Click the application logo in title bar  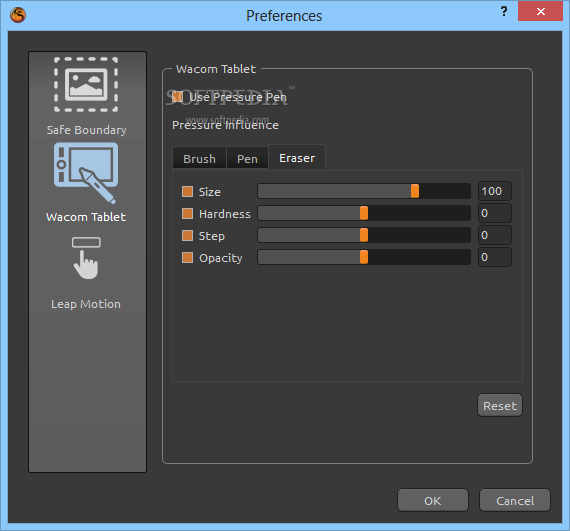[18, 15]
